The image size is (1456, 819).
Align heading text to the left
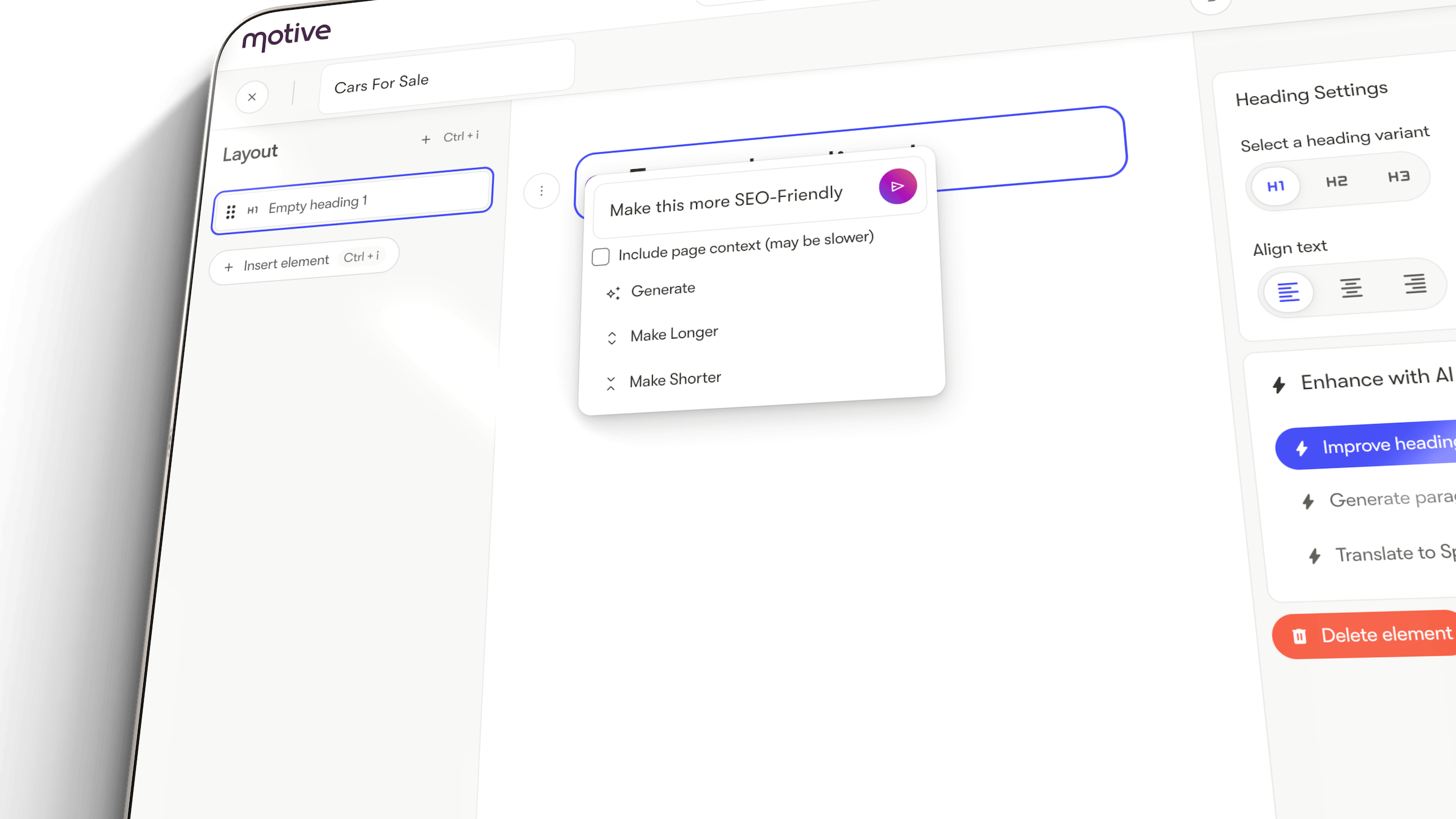pos(1288,292)
